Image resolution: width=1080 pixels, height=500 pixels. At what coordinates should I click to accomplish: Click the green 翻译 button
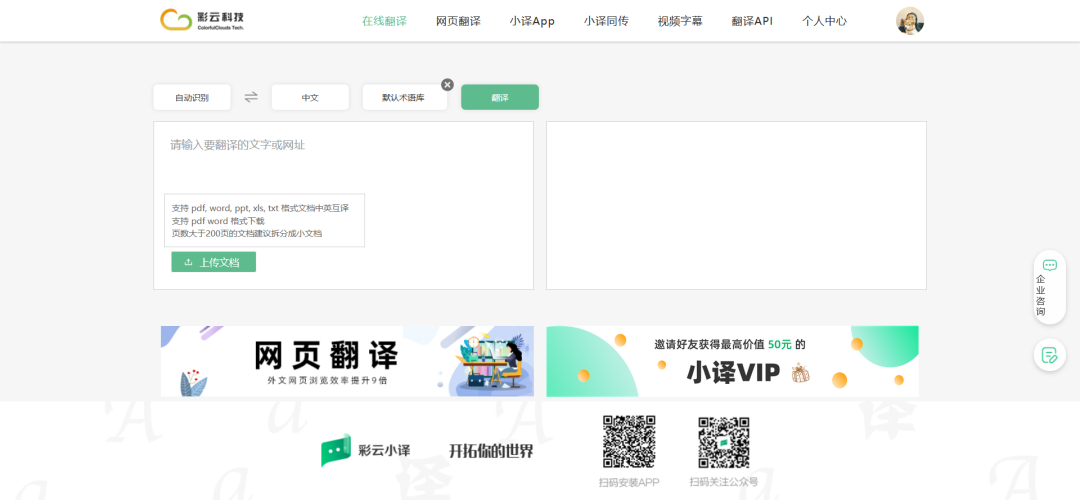500,97
